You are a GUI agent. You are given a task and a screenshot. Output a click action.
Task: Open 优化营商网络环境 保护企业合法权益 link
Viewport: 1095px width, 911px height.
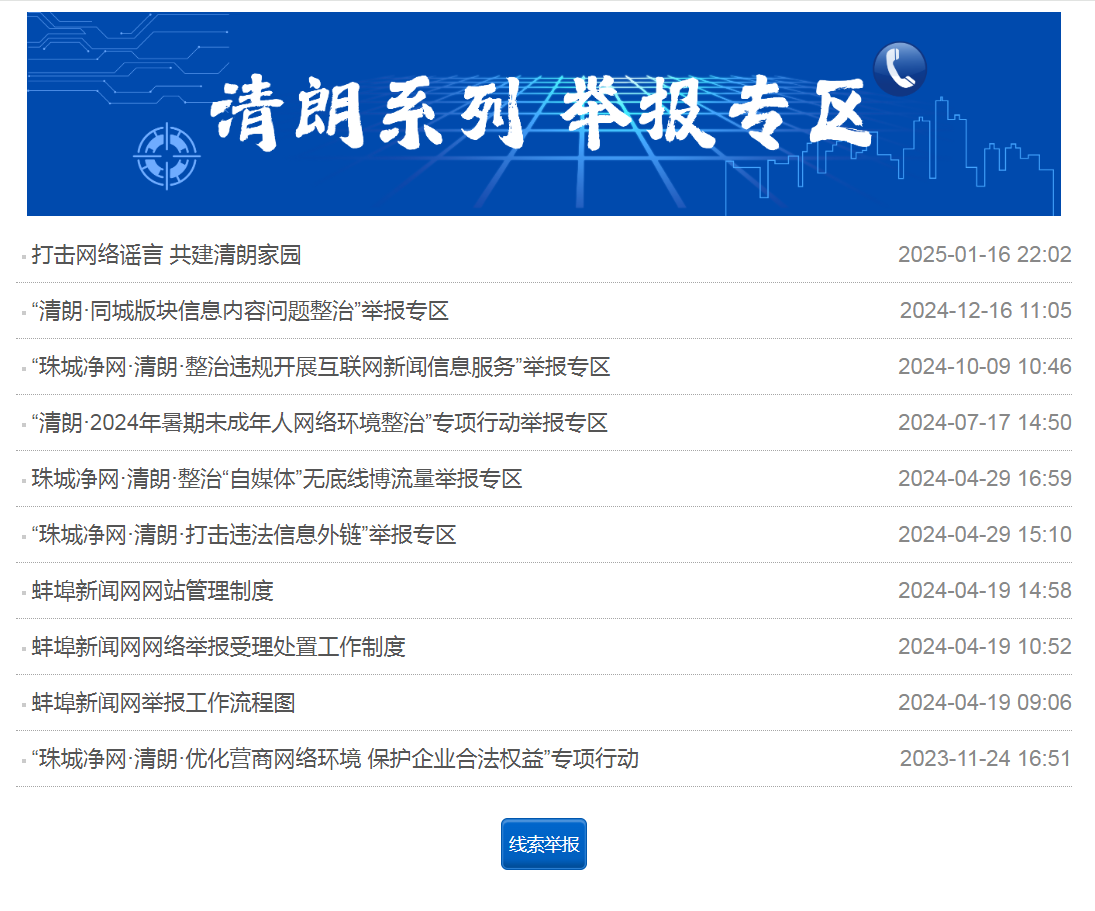[335, 759]
